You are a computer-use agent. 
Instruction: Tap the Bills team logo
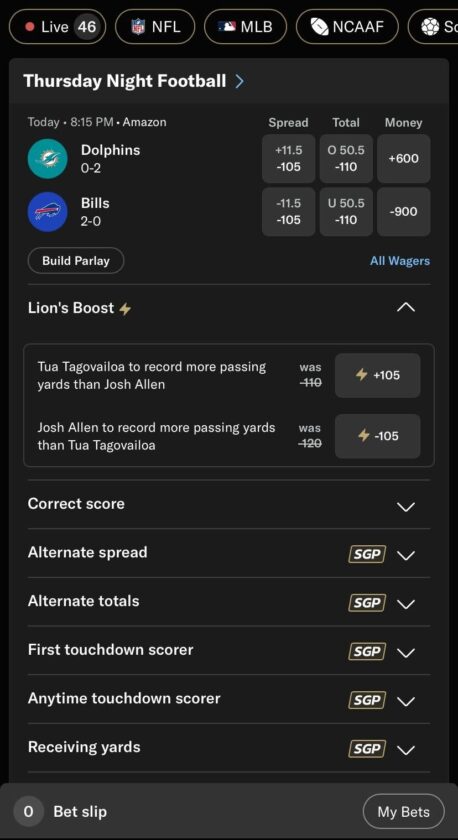pos(48,212)
